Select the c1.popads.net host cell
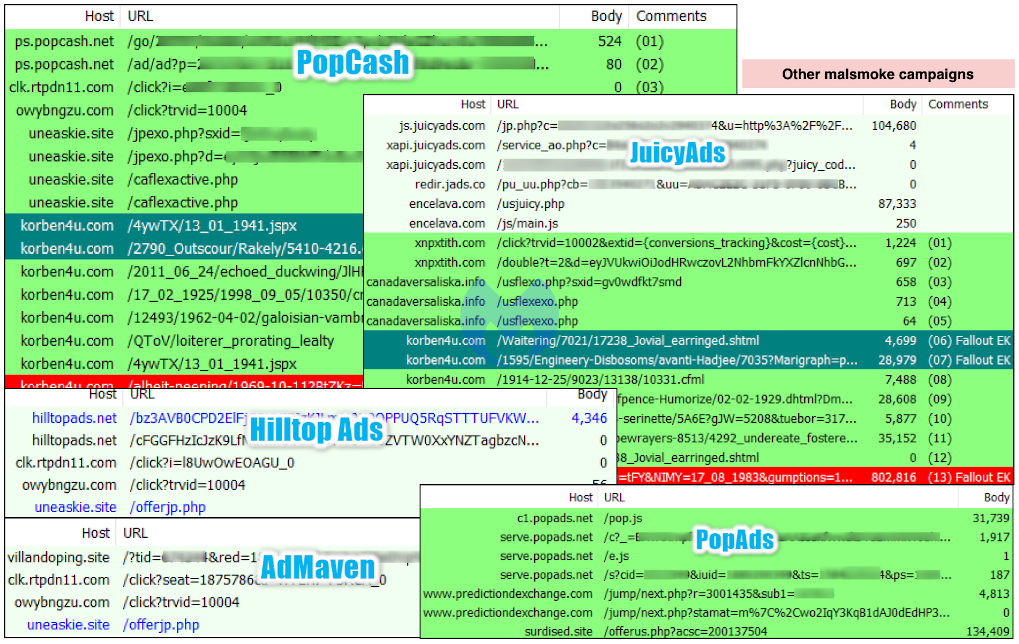This screenshot has width=1019, height=644. pyautogui.click(x=554, y=519)
